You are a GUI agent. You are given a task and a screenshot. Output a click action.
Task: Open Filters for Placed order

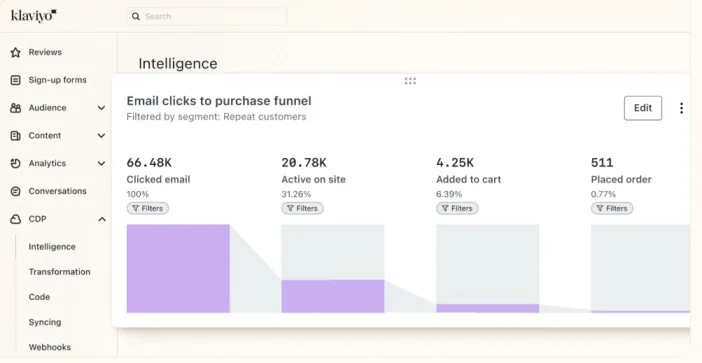(612, 208)
